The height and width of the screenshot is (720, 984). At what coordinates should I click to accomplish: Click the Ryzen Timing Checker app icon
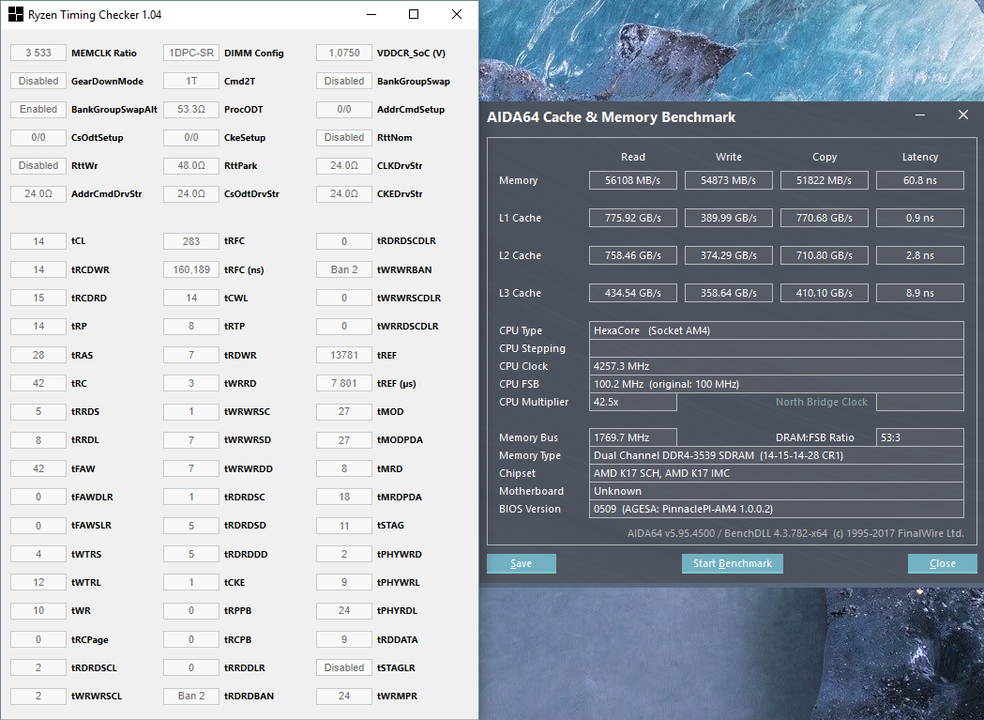pyautogui.click(x=16, y=14)
